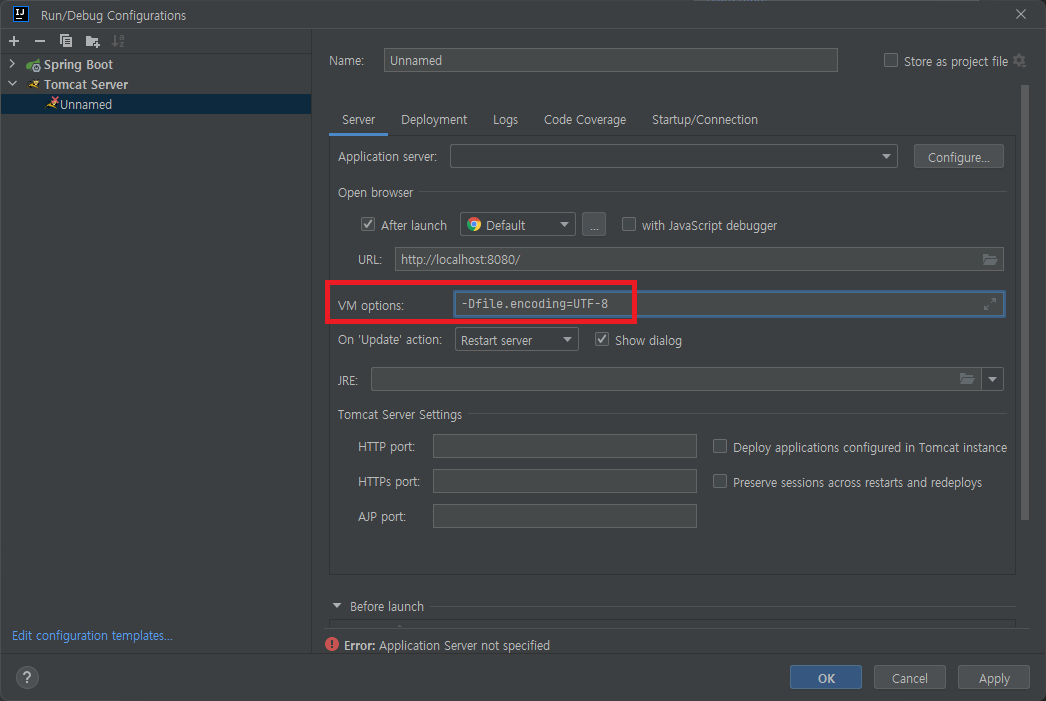Focus the Name input field

(610, 60)
